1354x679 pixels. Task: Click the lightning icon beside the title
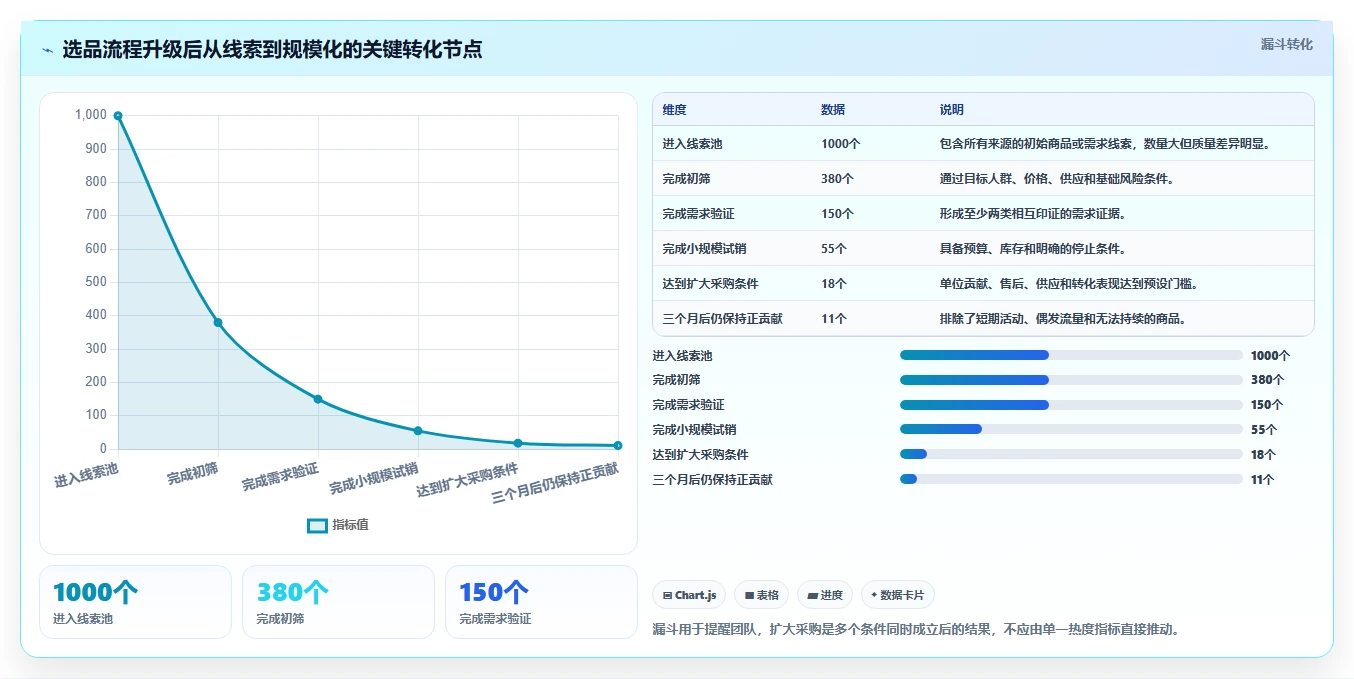(48, 50)
